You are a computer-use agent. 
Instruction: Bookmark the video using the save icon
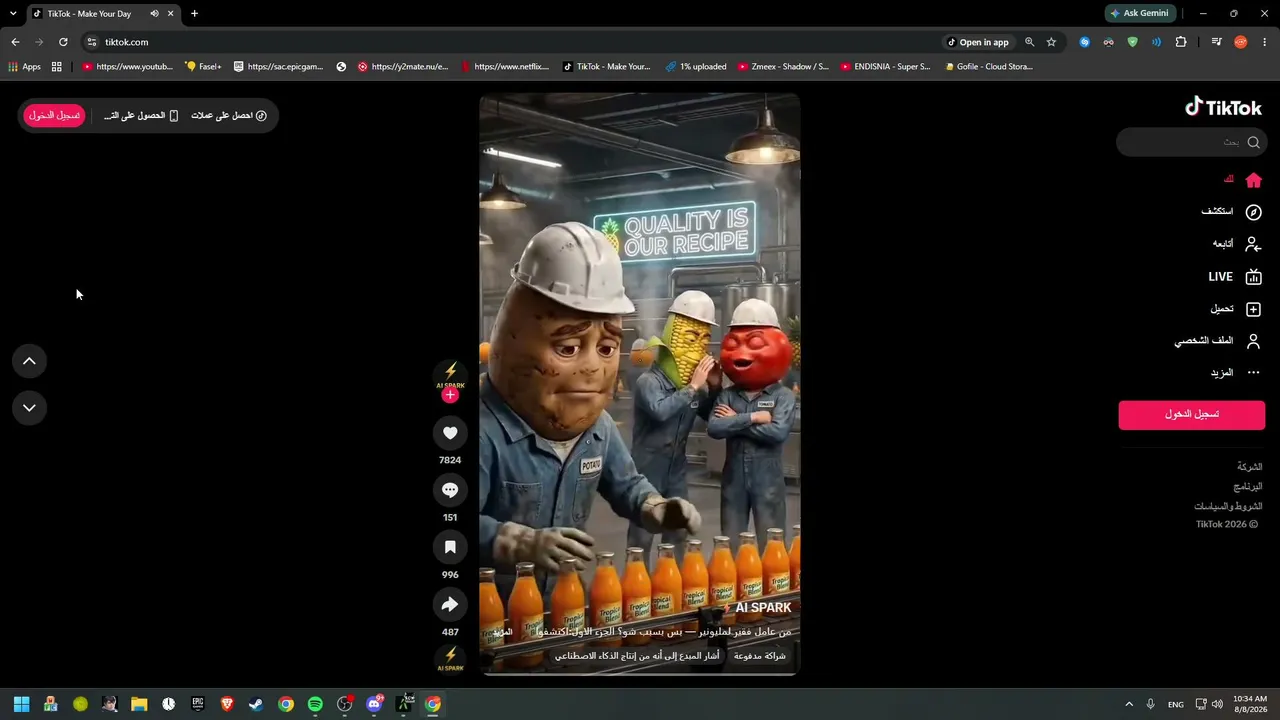pos(450,547)
